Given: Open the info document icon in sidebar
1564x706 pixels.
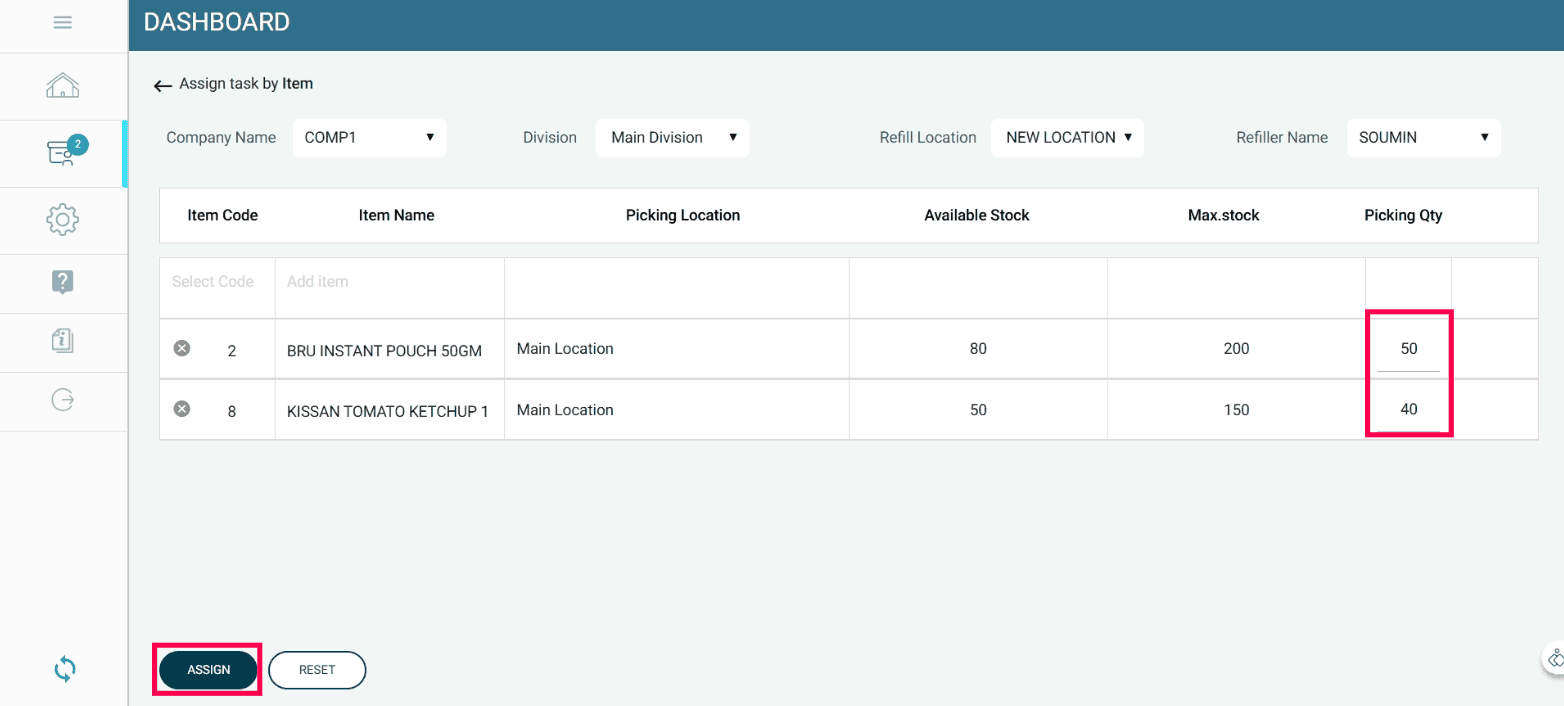Looking at the screenshot, I should pyautogui.click(x=63, y=341).
